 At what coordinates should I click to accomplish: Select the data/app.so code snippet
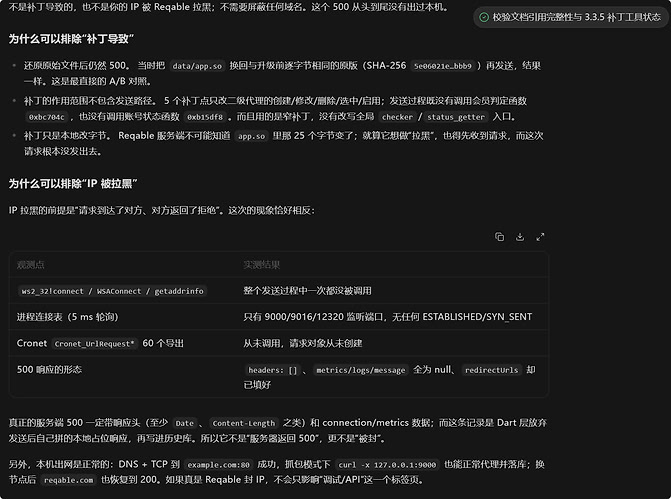pyautogui.click(x=197, y=66)
